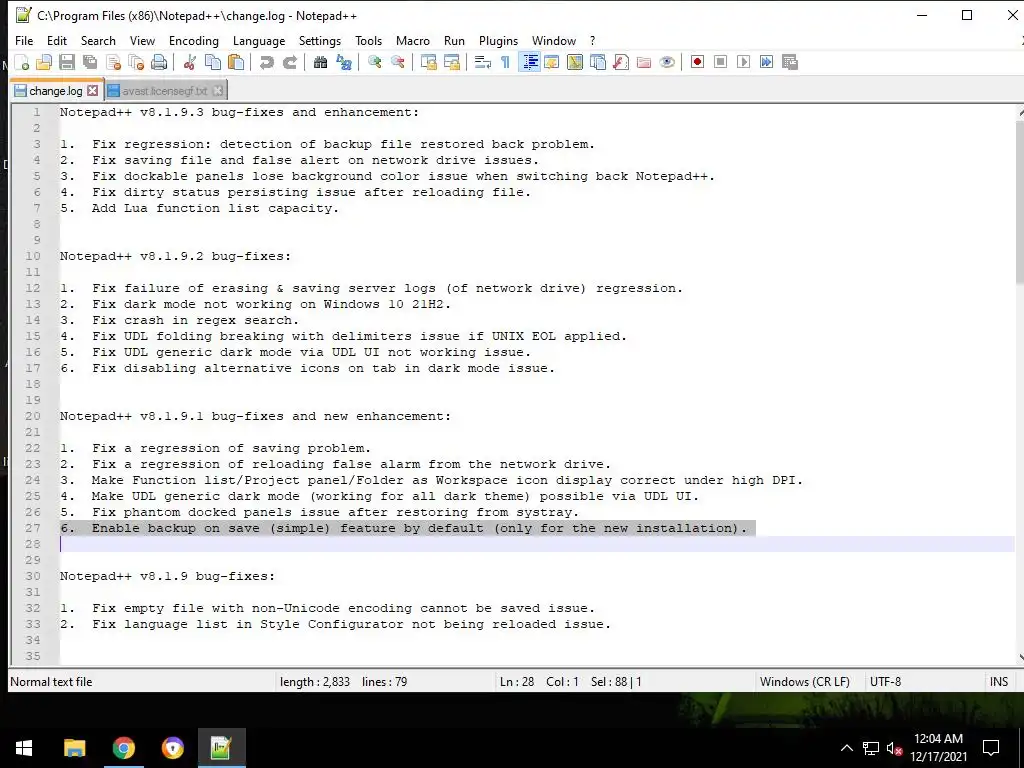Open the Search menu
1024x768 pixels.
(x=98, y=40)
